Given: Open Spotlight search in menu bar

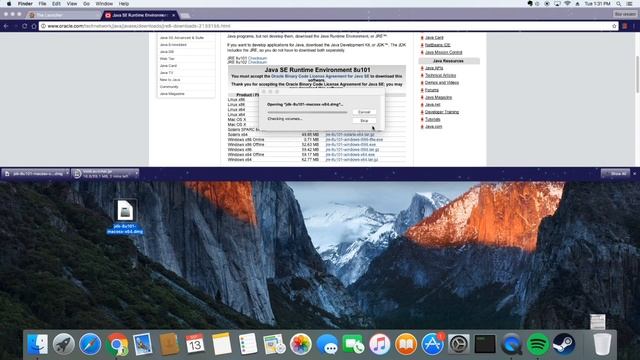Looking at the screenshot, I should pyautogui.click(x=619, y=4).
